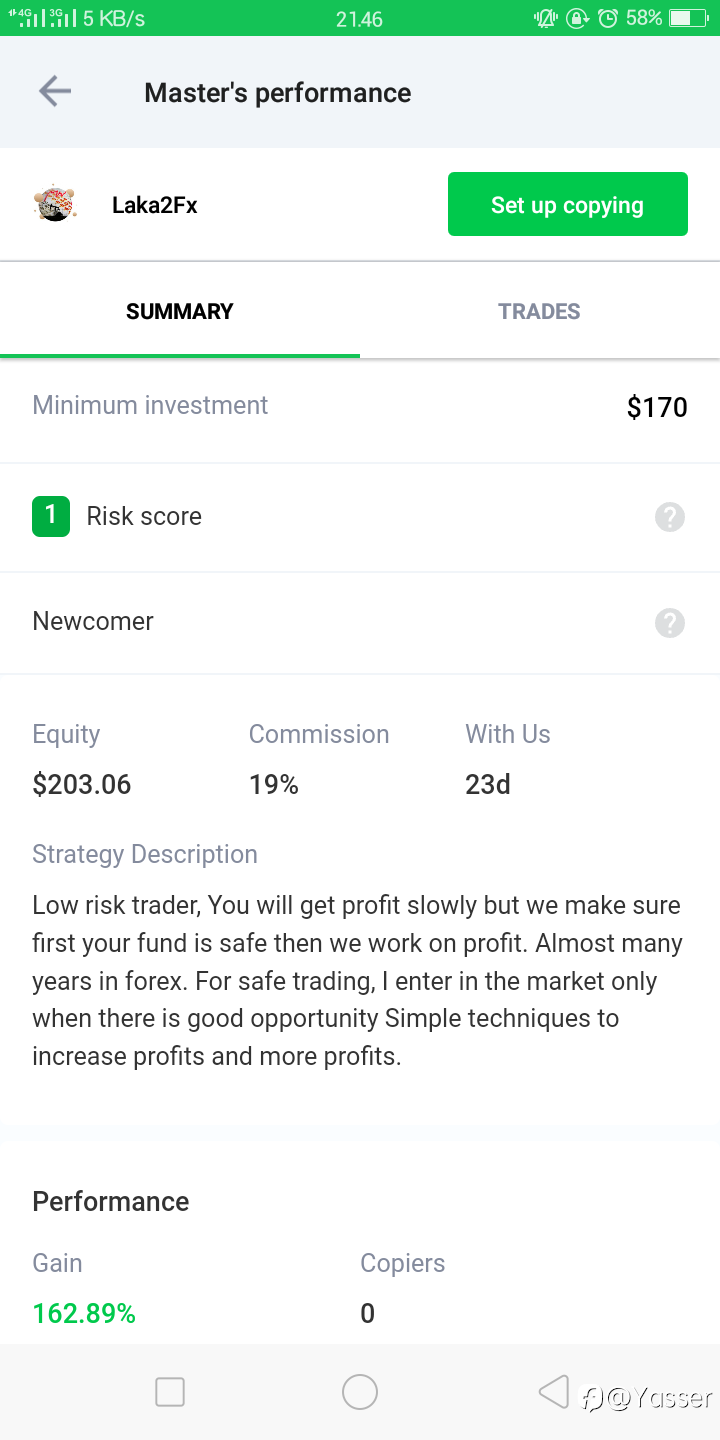The height and width of the screenshot is (1440, 720).
Task: Open Newcomer help question mark
Action: [670, 623]
